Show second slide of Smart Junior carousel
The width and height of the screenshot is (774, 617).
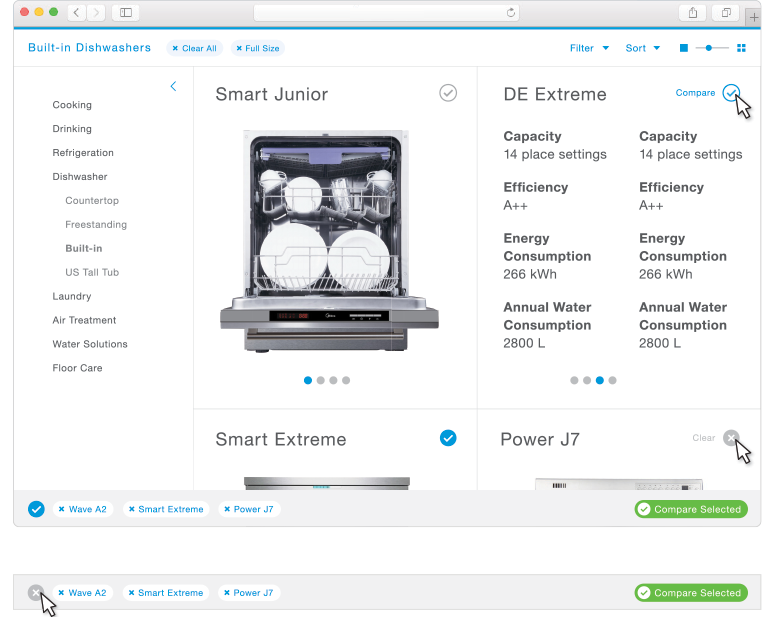(320, 380)
